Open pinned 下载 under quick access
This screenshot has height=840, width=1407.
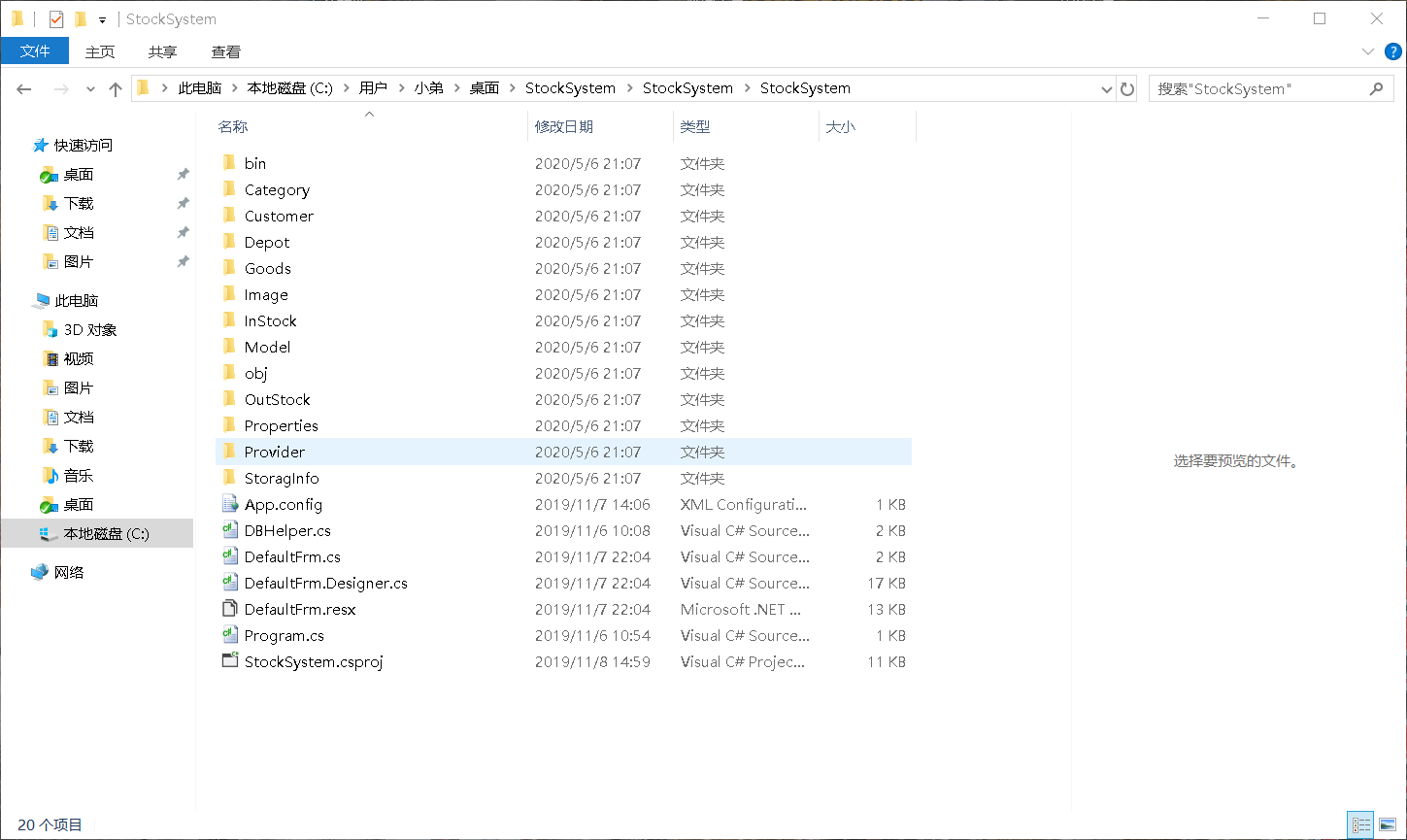click(x=79, y=203)
